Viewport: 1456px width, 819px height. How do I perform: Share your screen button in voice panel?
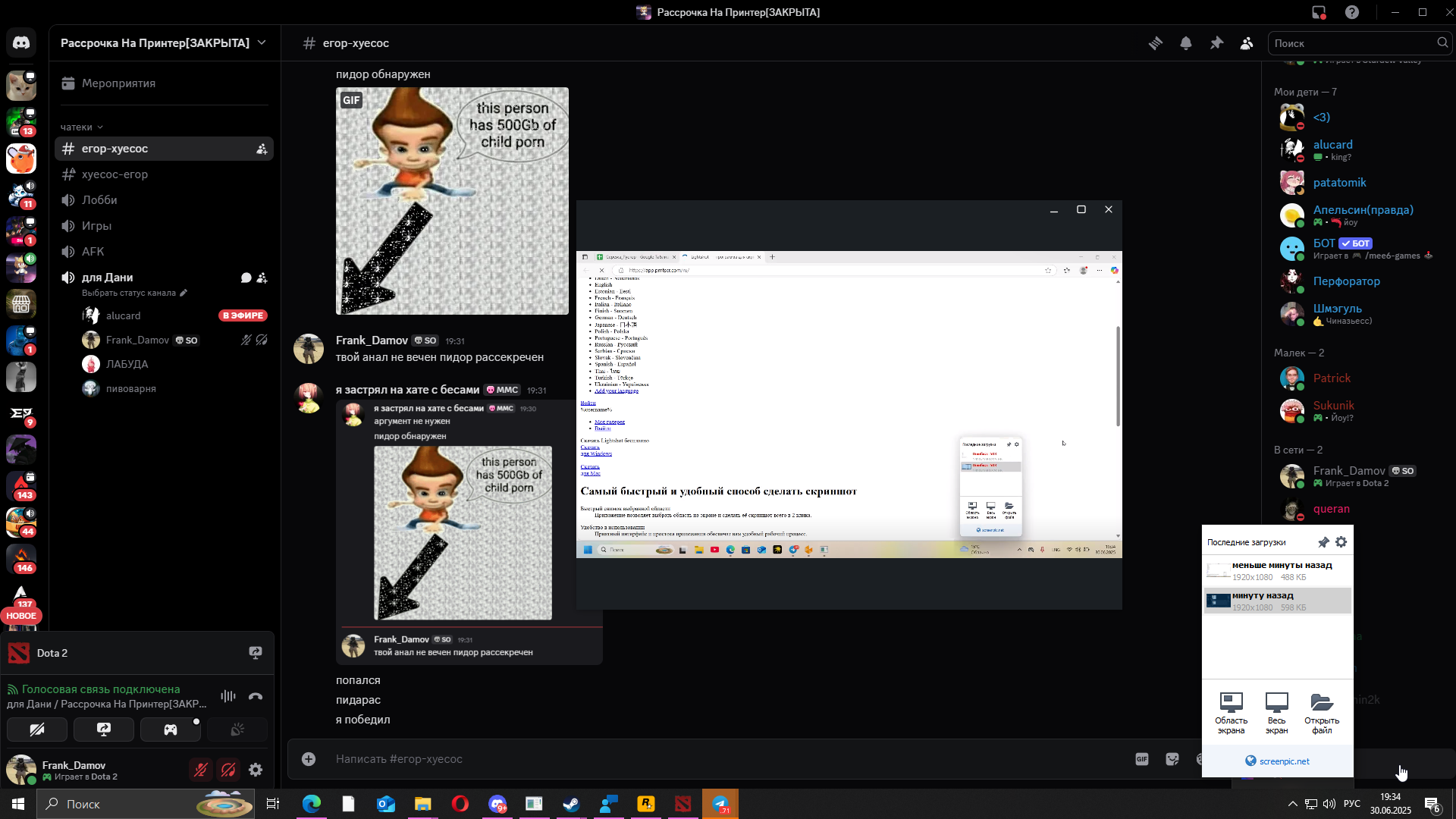coord(104,730)
